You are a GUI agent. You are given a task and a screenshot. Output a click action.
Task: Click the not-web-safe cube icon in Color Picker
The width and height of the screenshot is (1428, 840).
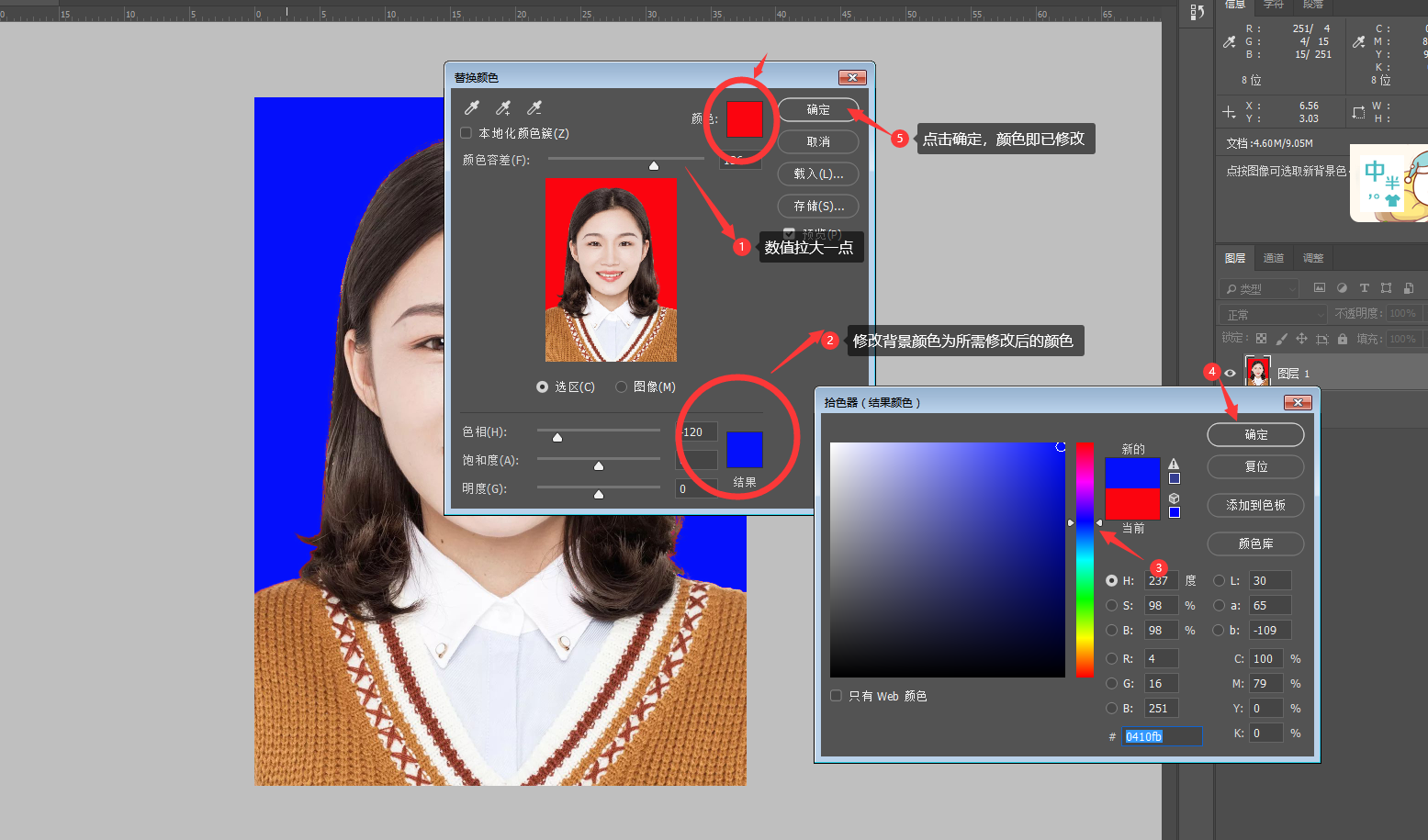tap(1174, 498)
